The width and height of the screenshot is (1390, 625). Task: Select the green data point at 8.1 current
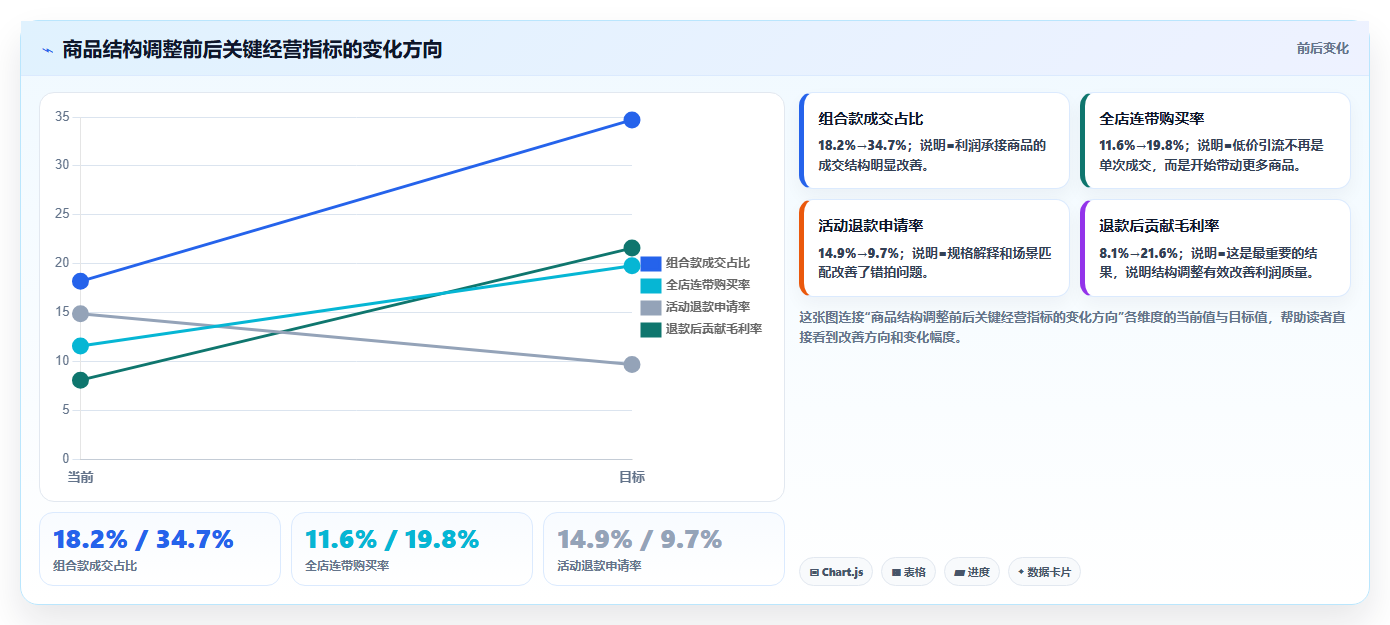pos(81,380)
